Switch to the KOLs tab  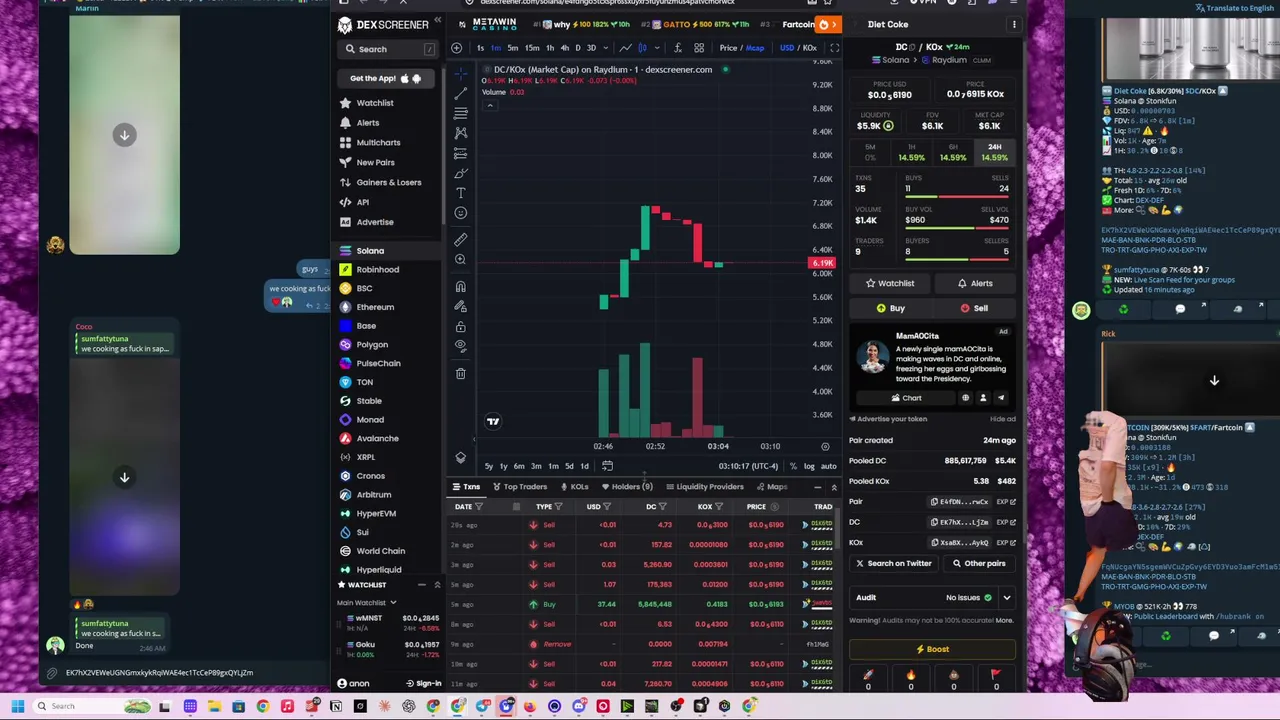tap(574, 487)
